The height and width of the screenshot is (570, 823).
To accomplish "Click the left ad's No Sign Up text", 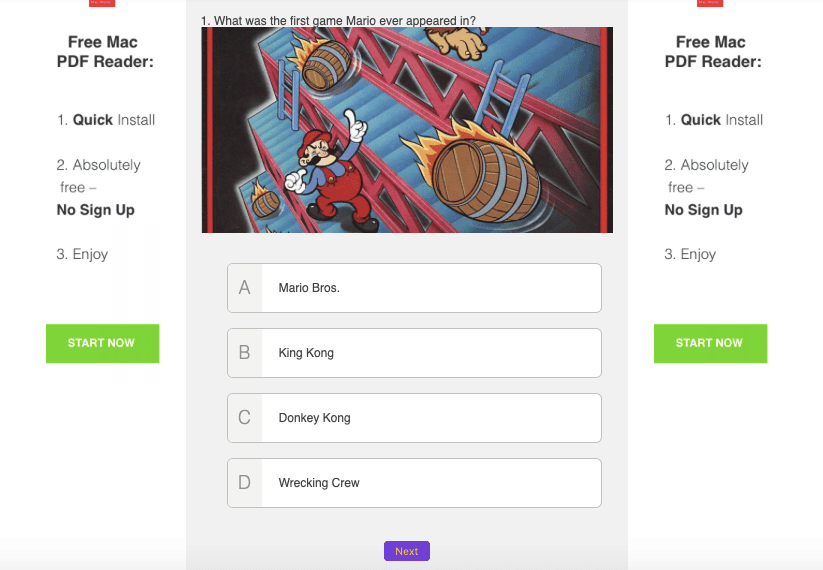I will [x=96, y=210].
